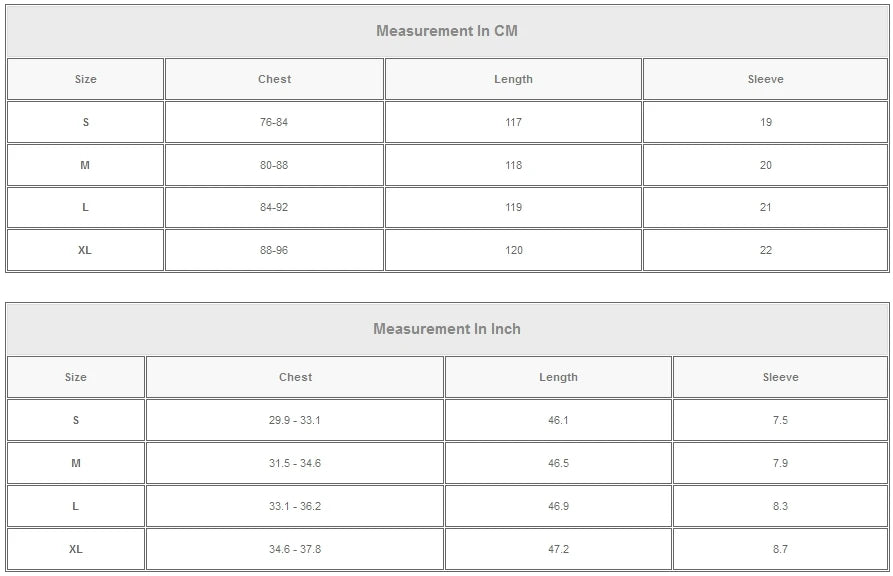This screenshot has height=576, width=893.
Task: Select the Length header in the Inch table
Action: click(x=558, y=377)
